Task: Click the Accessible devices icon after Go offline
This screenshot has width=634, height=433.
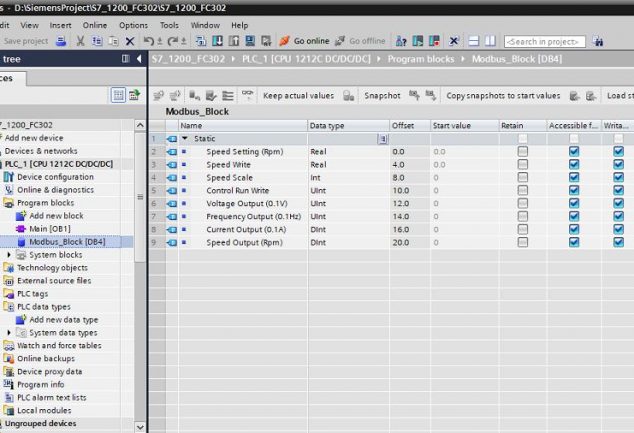Action: point(401,41)
